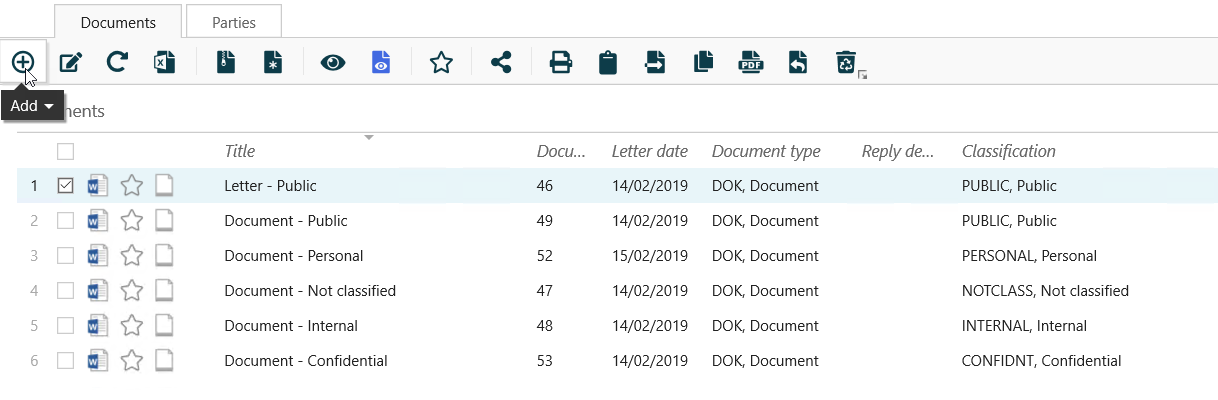Click the Add plus-circle icon
Viewport: 1218px width, 400px height.
click(22, 62)
